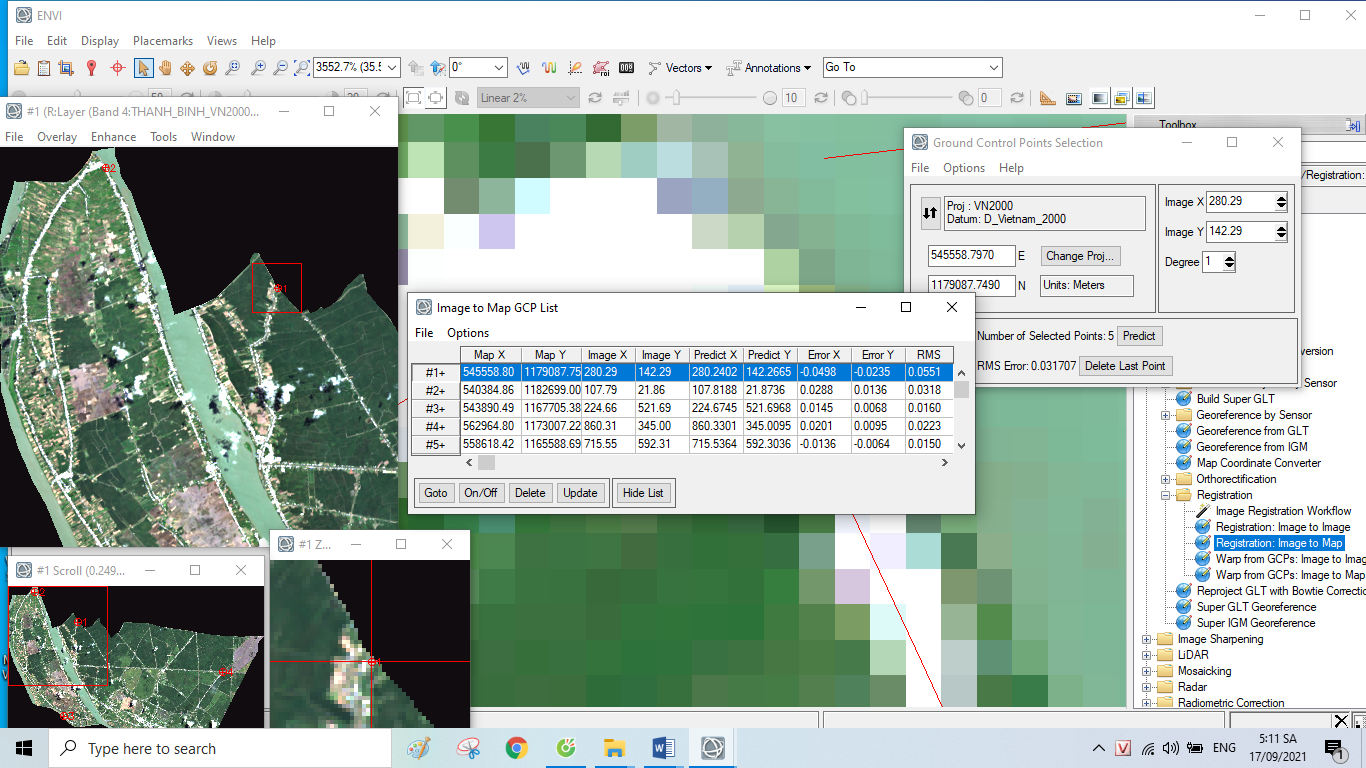Choose the Pan hand tool
Screen dimensions: 1366x768
[x=164, y=68]
